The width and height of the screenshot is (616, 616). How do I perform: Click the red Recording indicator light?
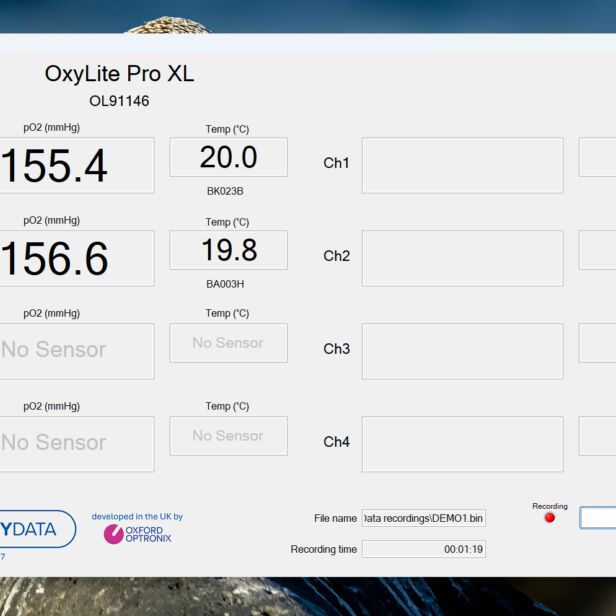[x=549, y=518]
